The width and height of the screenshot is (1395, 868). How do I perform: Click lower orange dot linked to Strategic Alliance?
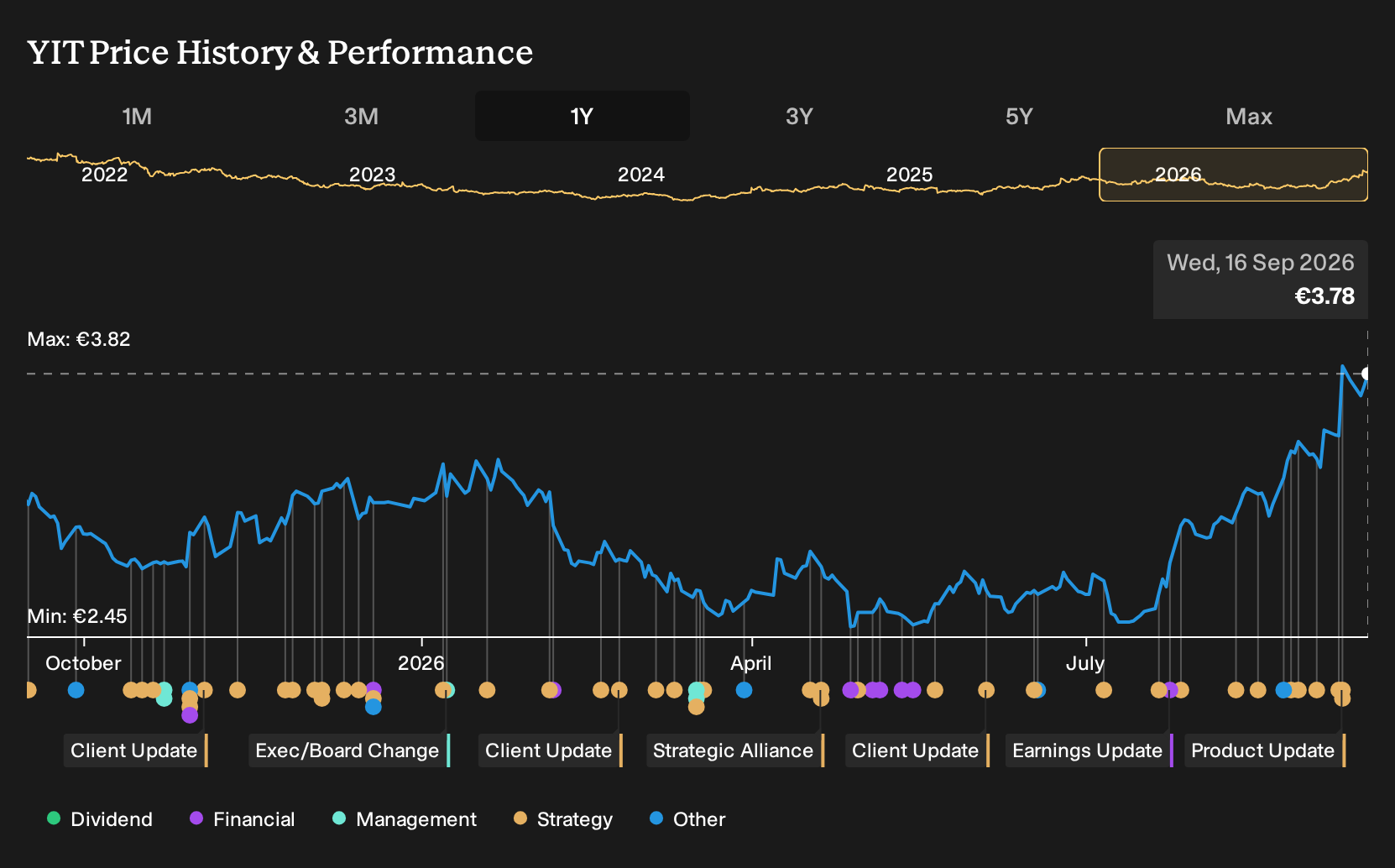coord(821,698)
